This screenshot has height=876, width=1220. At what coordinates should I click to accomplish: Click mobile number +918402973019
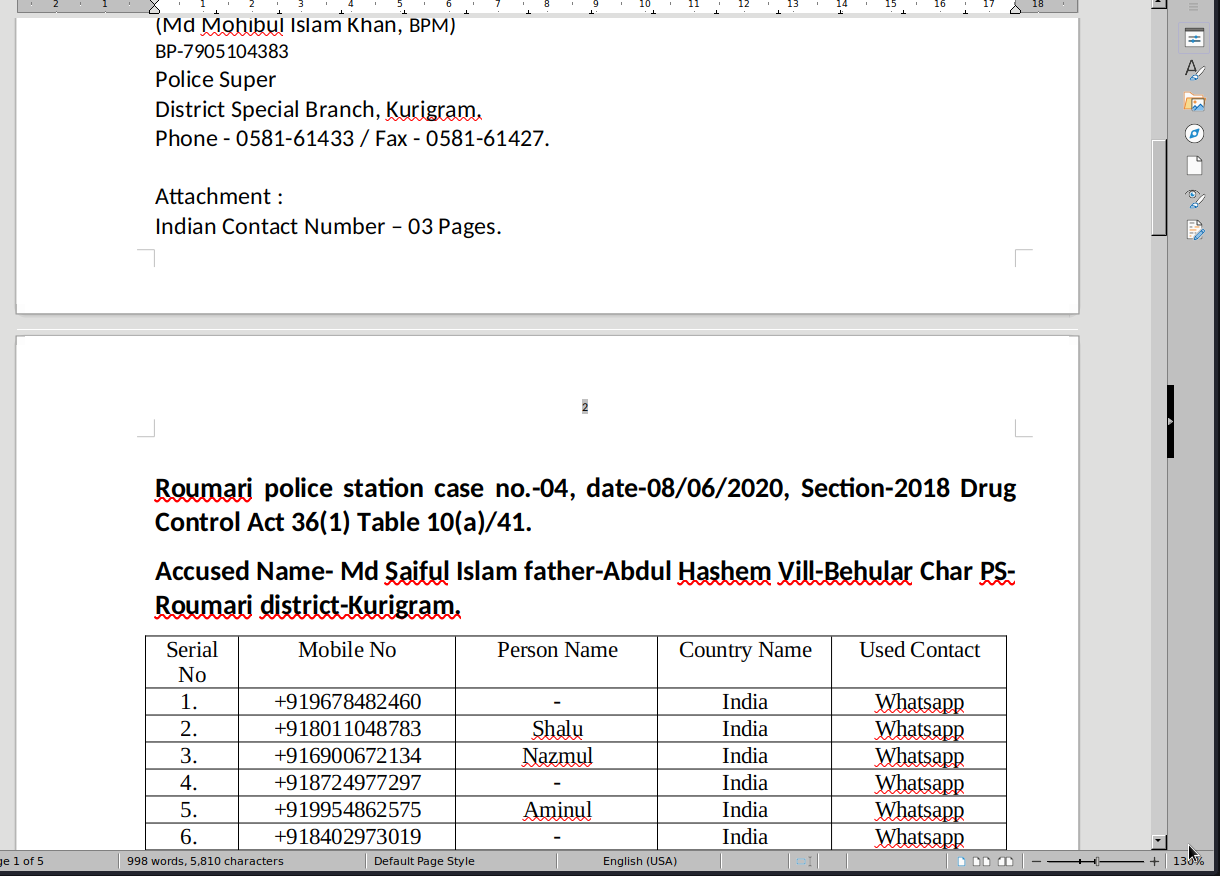pos(347,837)
